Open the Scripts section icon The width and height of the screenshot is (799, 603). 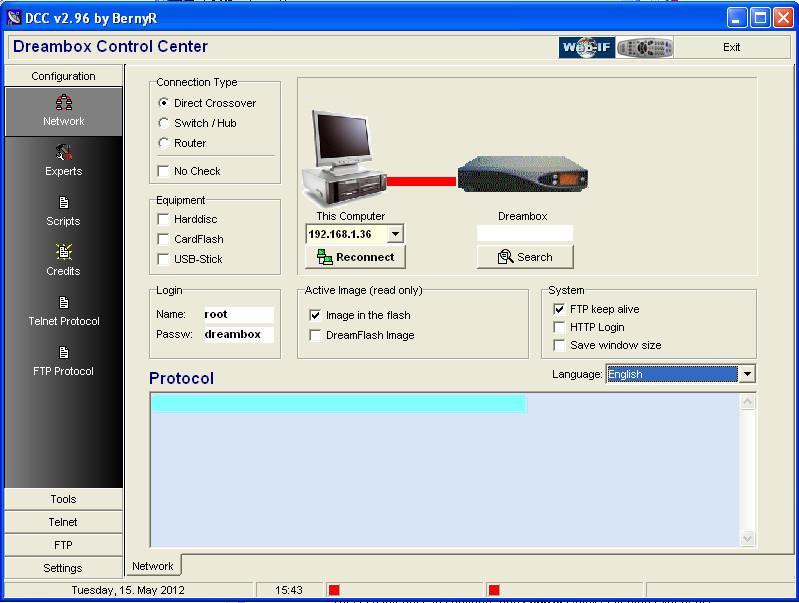63,203
